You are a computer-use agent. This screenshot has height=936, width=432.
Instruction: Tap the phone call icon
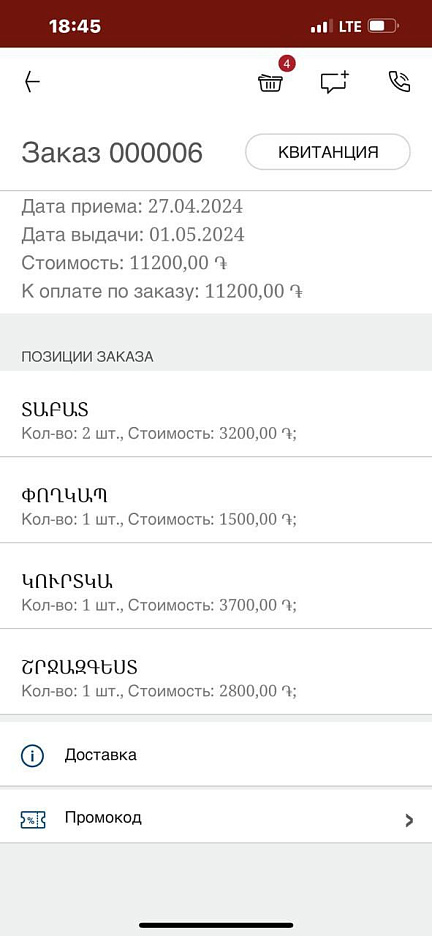pos(399,82)
